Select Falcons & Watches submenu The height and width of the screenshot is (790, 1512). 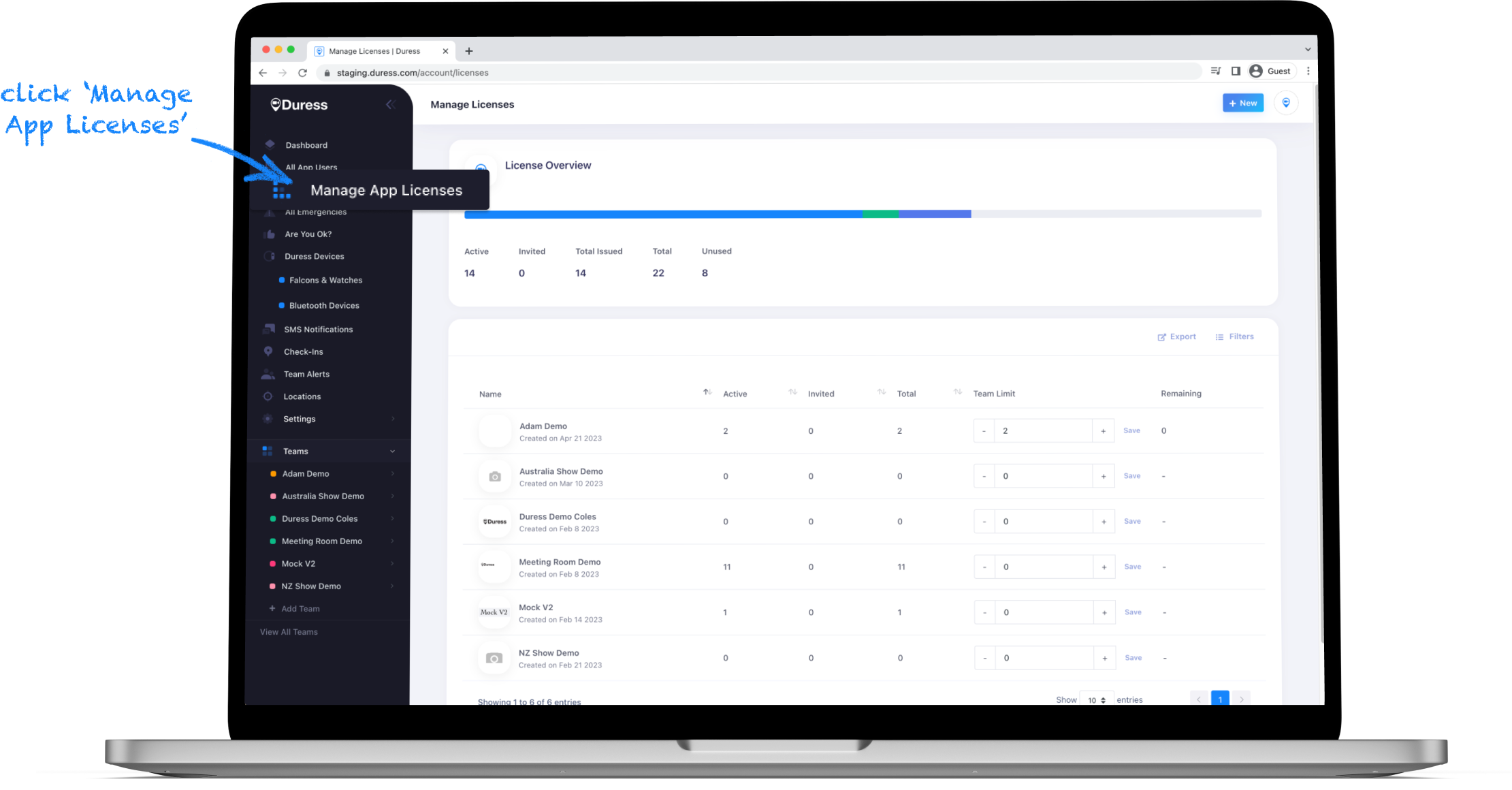click(x=325, y=280)
